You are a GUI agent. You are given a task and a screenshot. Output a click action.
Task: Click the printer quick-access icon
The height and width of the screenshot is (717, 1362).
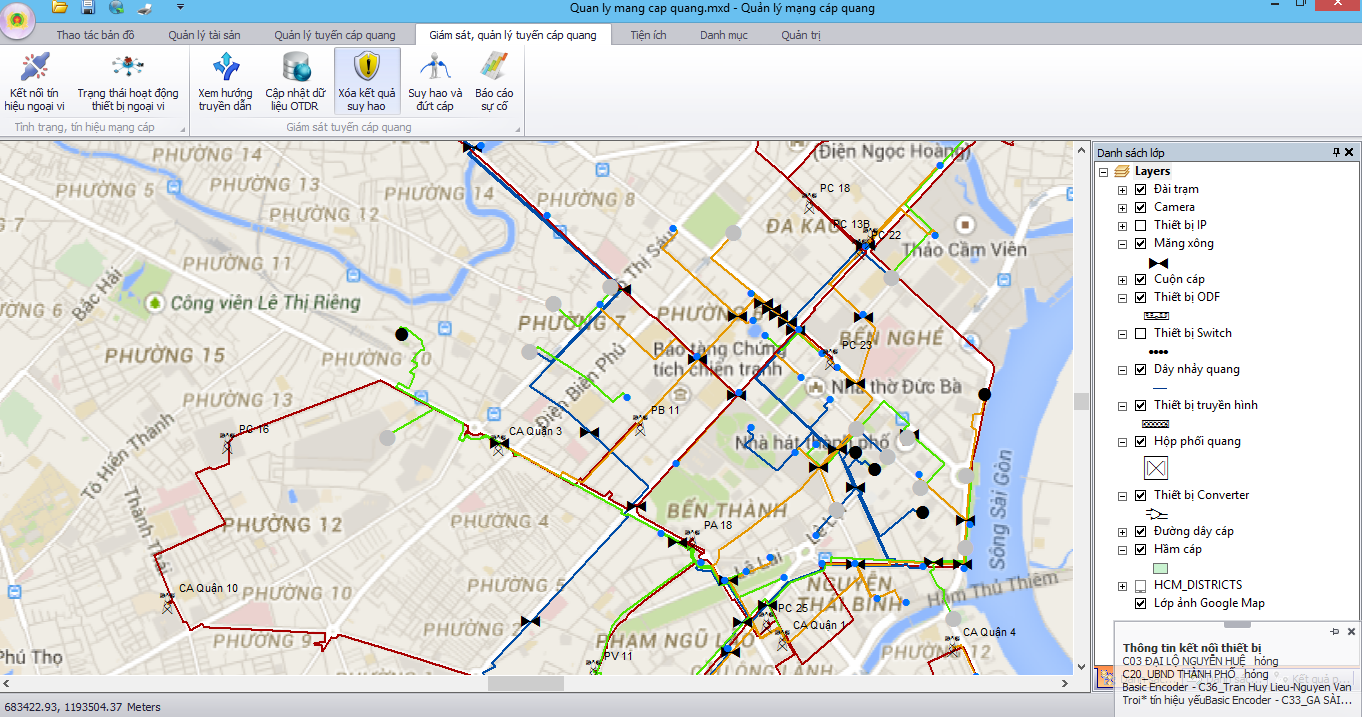click(144, 8)
